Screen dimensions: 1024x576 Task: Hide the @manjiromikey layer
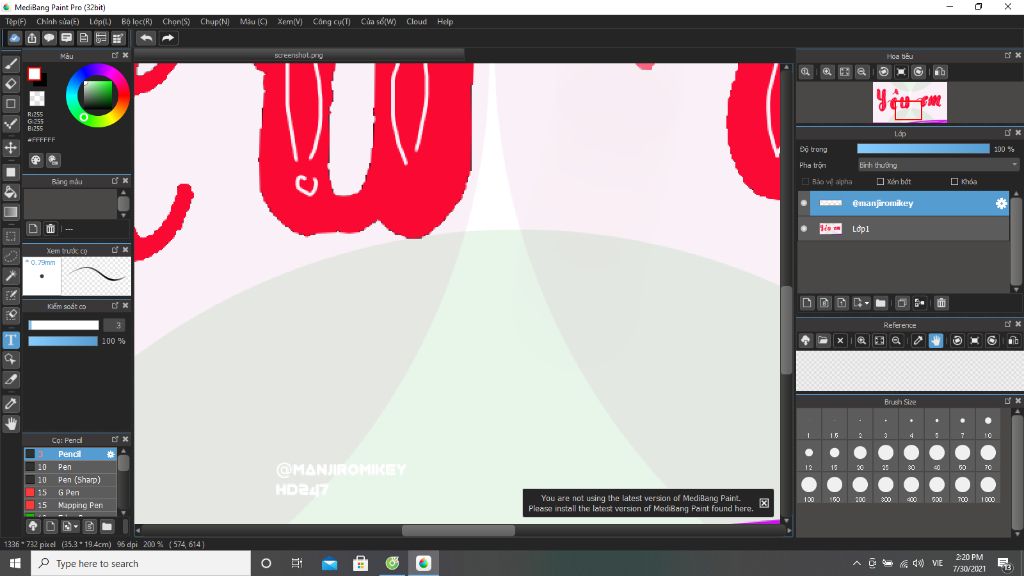pyautogui.click(x=804, y=203)
